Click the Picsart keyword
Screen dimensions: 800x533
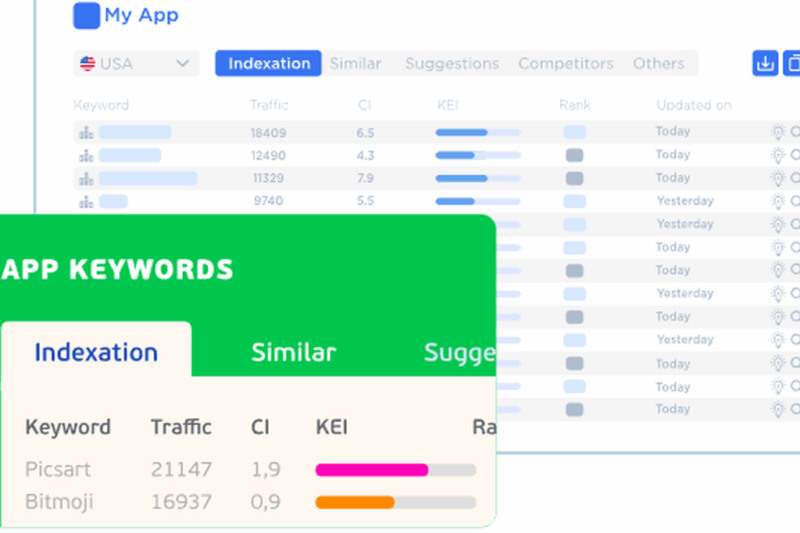point(58,469)
